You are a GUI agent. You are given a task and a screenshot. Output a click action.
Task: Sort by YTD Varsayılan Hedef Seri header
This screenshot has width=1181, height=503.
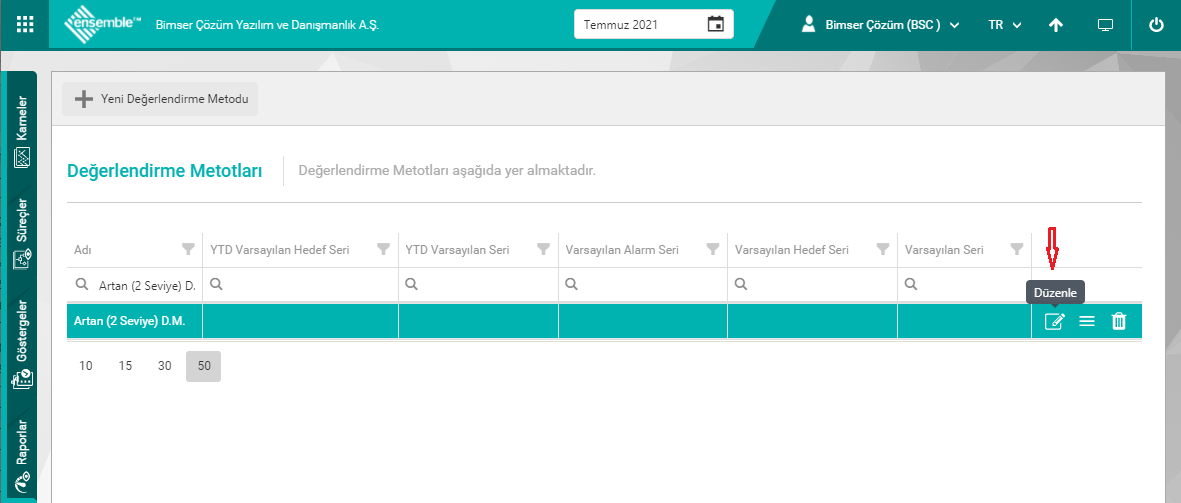coord(279,250)
